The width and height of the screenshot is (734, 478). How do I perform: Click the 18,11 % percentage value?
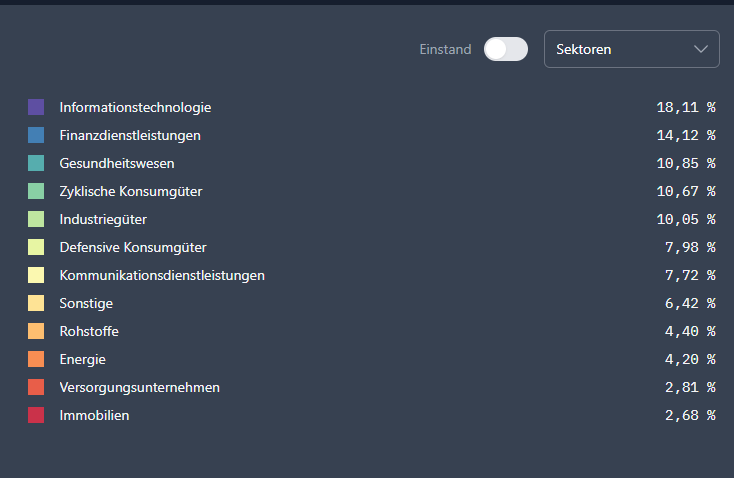click(686, 107)
